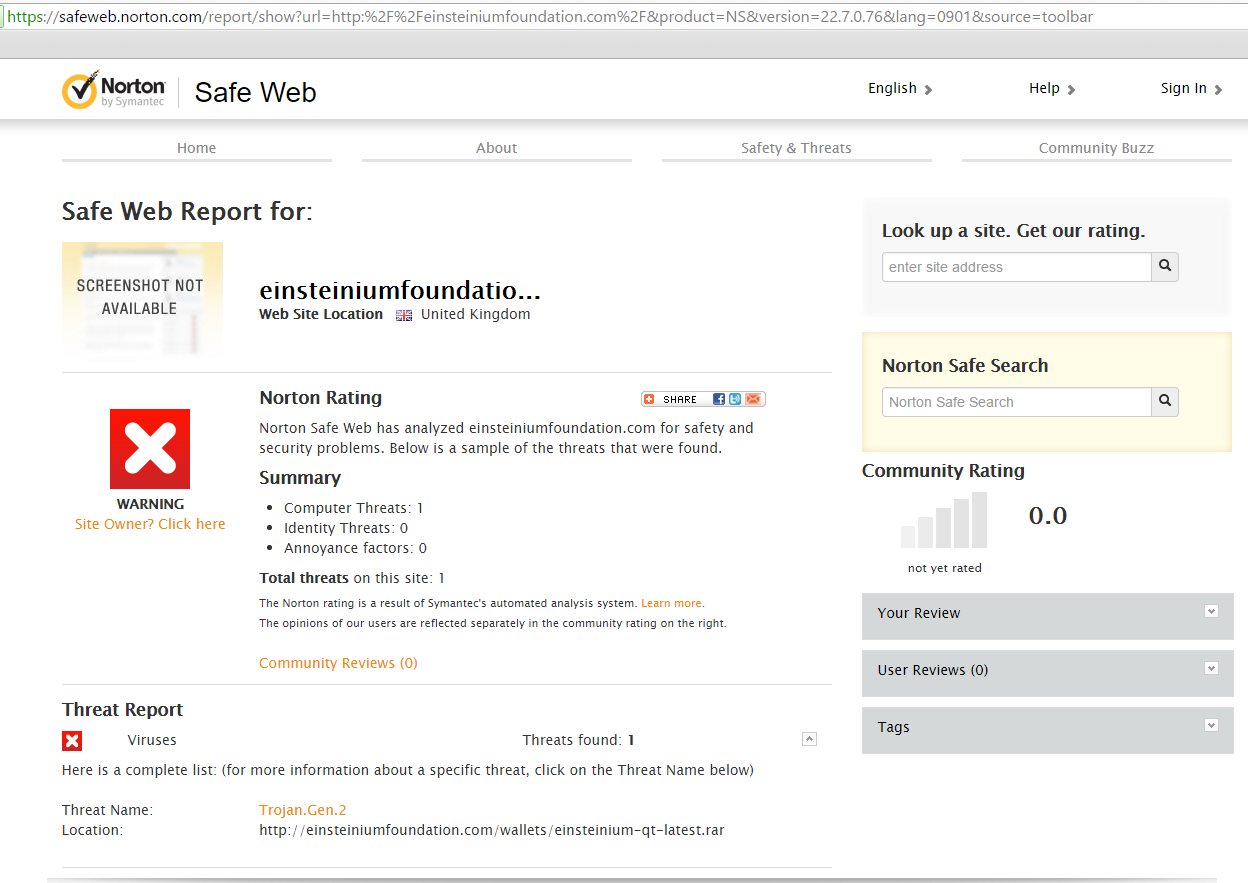Click the Annoyance factors: 0 summary item

355,548
